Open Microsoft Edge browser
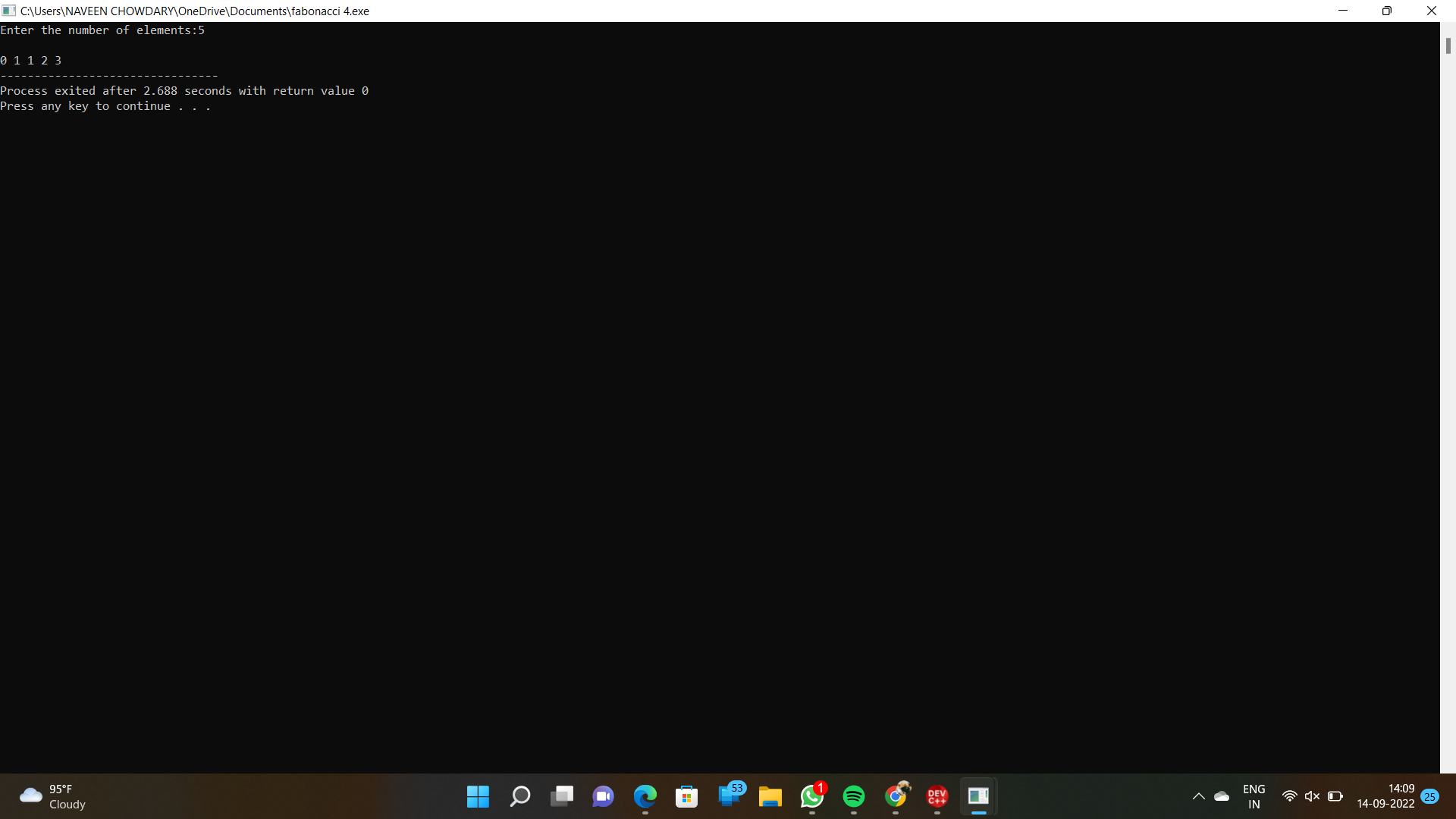This screenshot has width=1456, height=819. point(645,796)
